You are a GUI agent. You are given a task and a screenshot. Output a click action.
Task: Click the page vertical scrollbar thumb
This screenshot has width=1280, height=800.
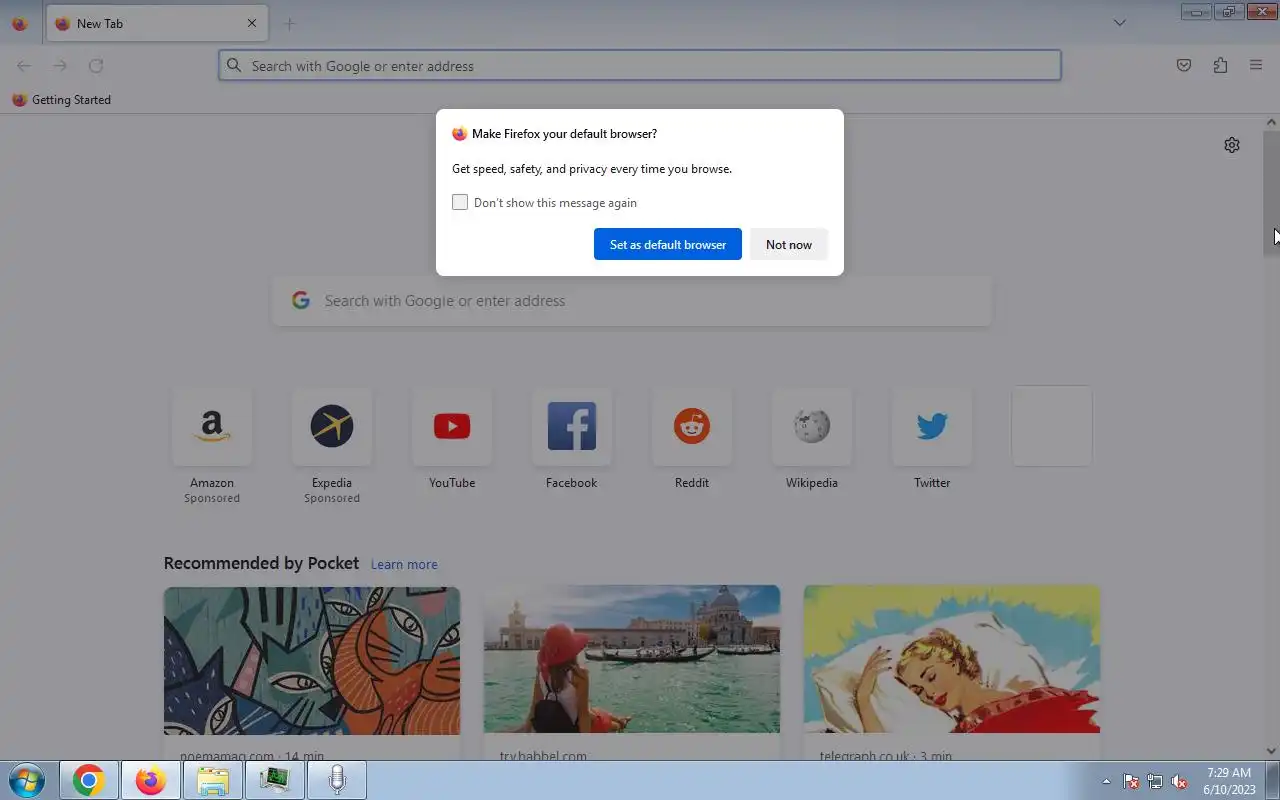tap(1271, 195)
